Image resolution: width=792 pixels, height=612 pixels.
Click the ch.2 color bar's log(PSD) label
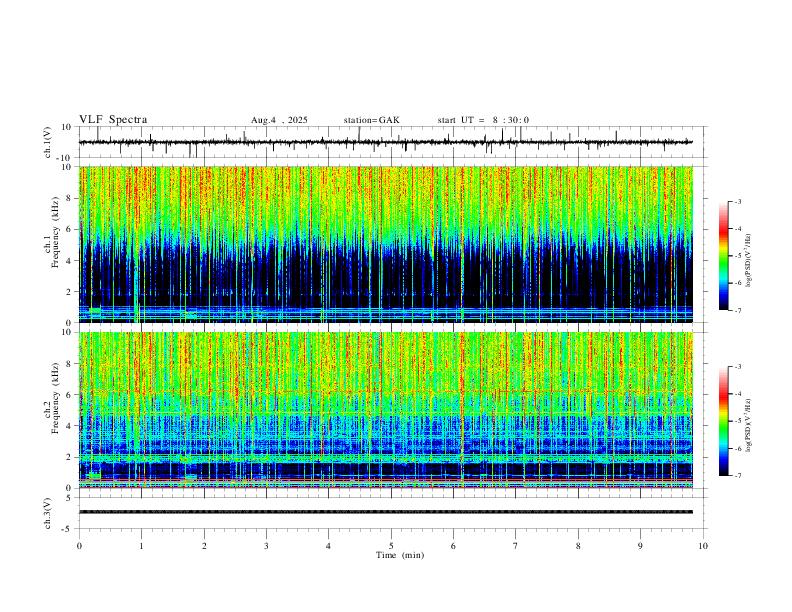[x=749, y=425]
